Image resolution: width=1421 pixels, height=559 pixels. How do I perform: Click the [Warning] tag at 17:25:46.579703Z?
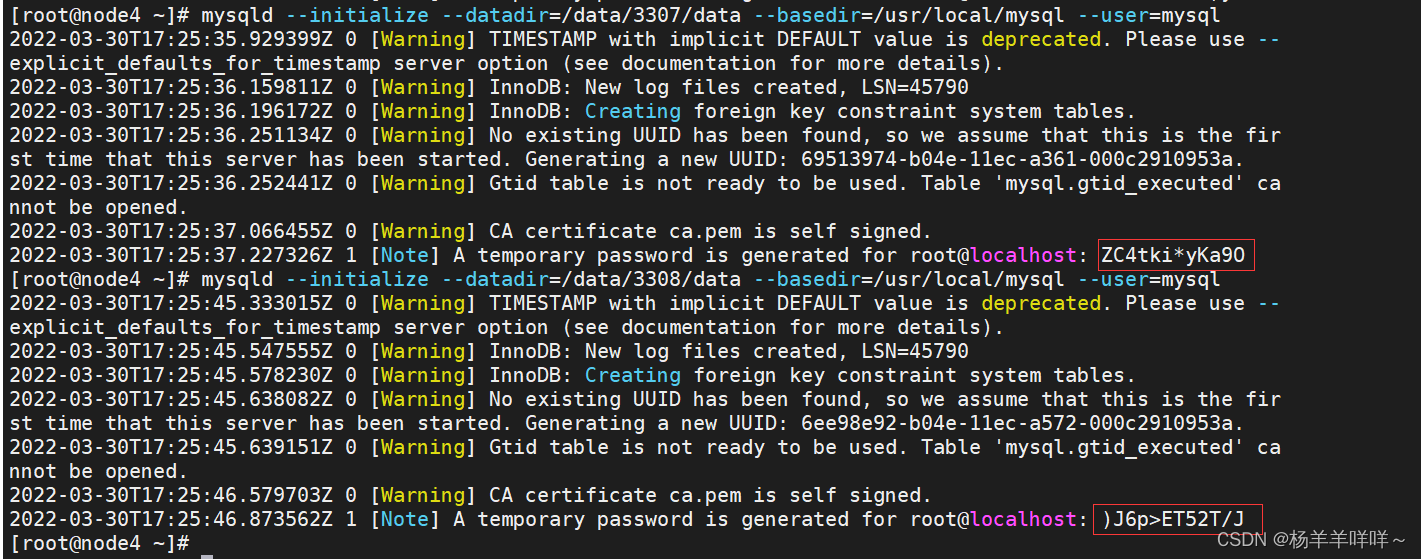pyautogui.click(x=423, y=496)
